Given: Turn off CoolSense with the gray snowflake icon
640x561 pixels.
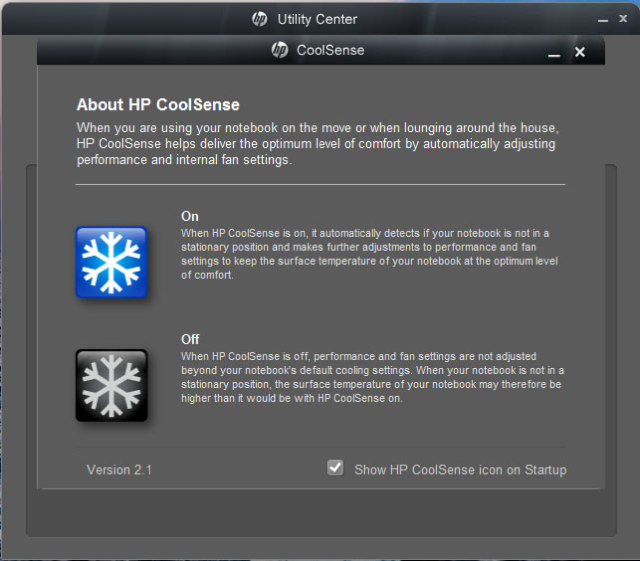Looking at the screenshot, I should coord(111,385).
